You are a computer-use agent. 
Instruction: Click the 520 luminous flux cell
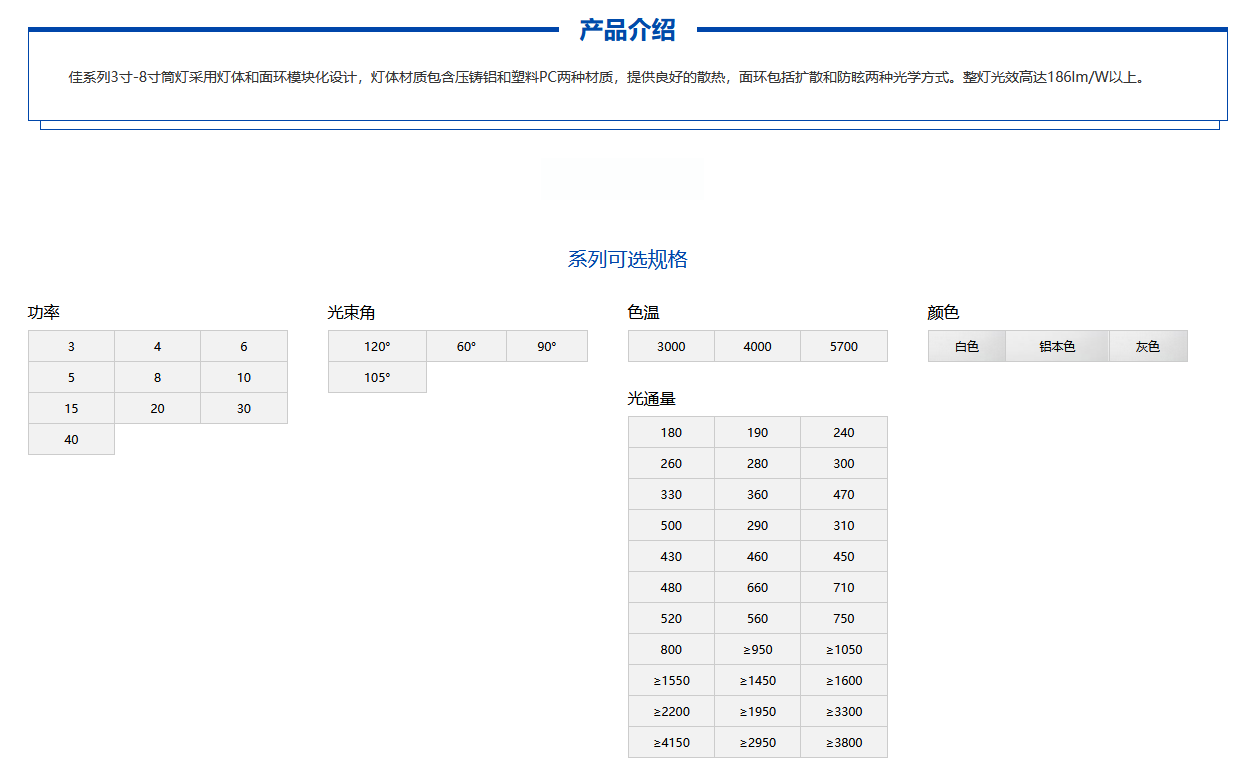tap(671, 618)
